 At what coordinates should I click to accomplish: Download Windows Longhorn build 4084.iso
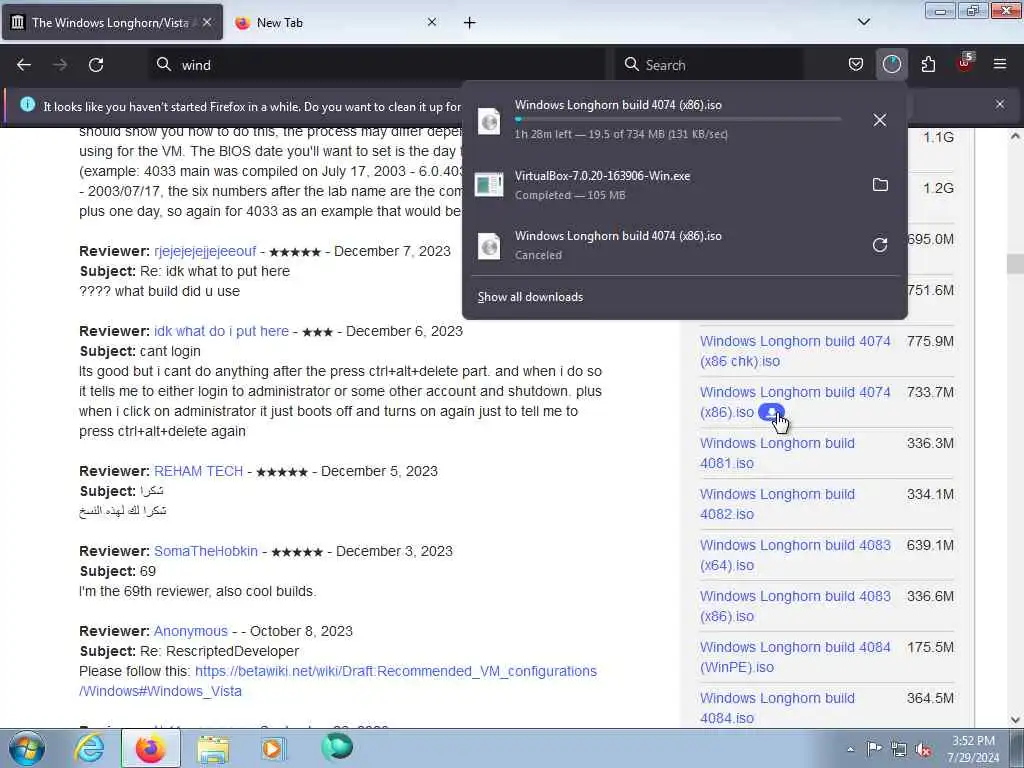coord(777,707)
